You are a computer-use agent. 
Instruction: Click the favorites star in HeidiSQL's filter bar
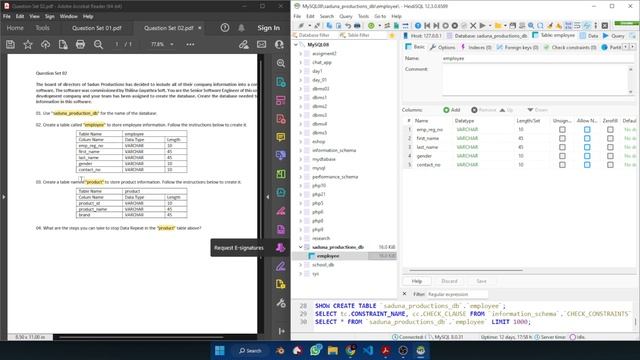click(x=392, y=36)
